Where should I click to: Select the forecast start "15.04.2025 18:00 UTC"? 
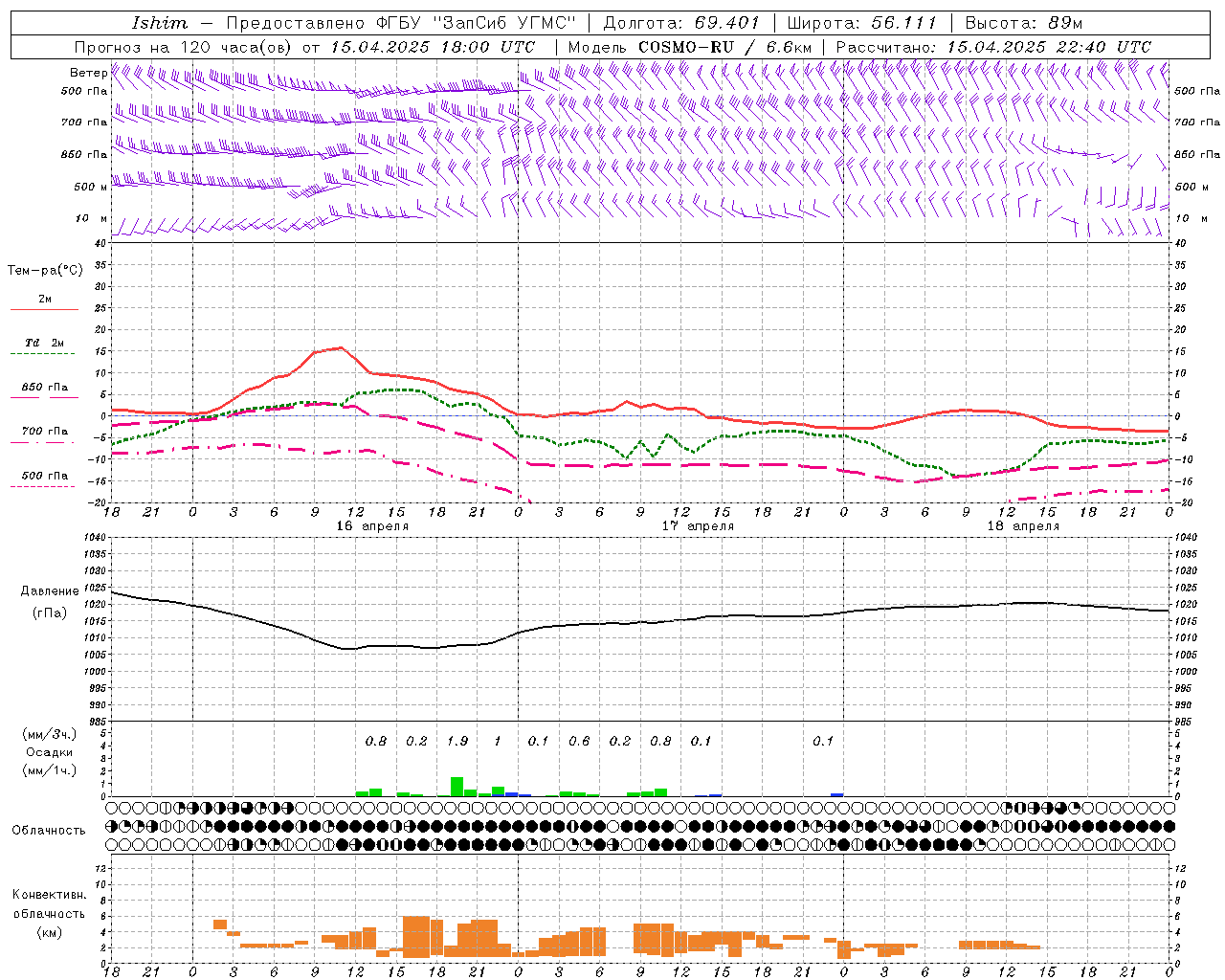click(x=433, y=47)
